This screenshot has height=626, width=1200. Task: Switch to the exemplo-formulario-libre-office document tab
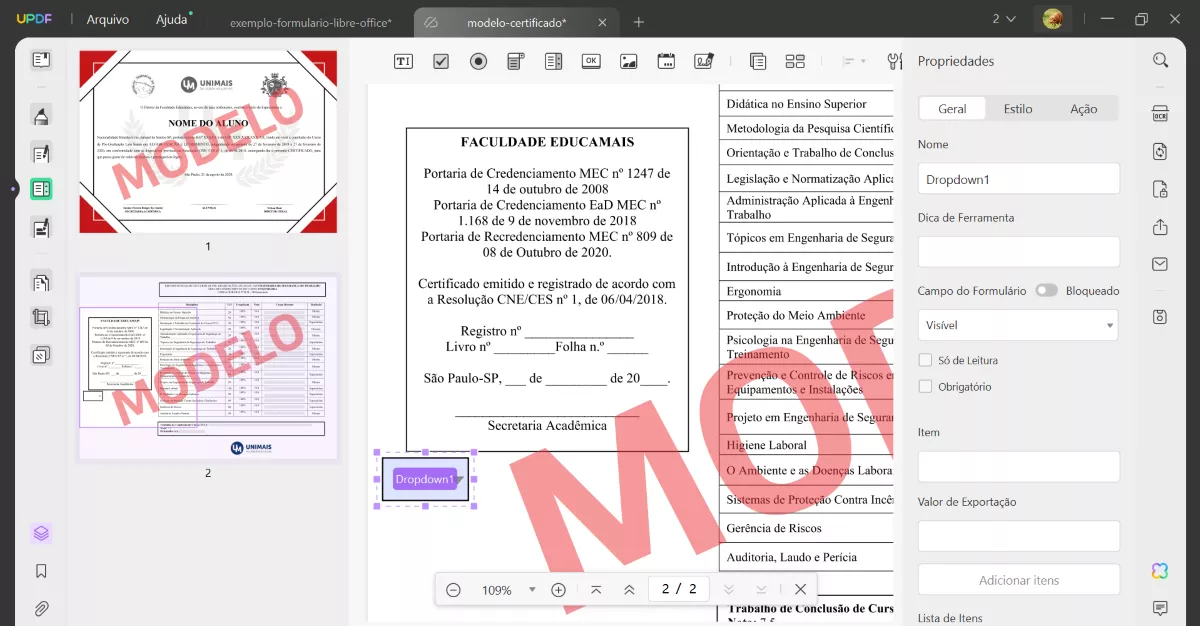pyautogui.click(x=310, y=21)
